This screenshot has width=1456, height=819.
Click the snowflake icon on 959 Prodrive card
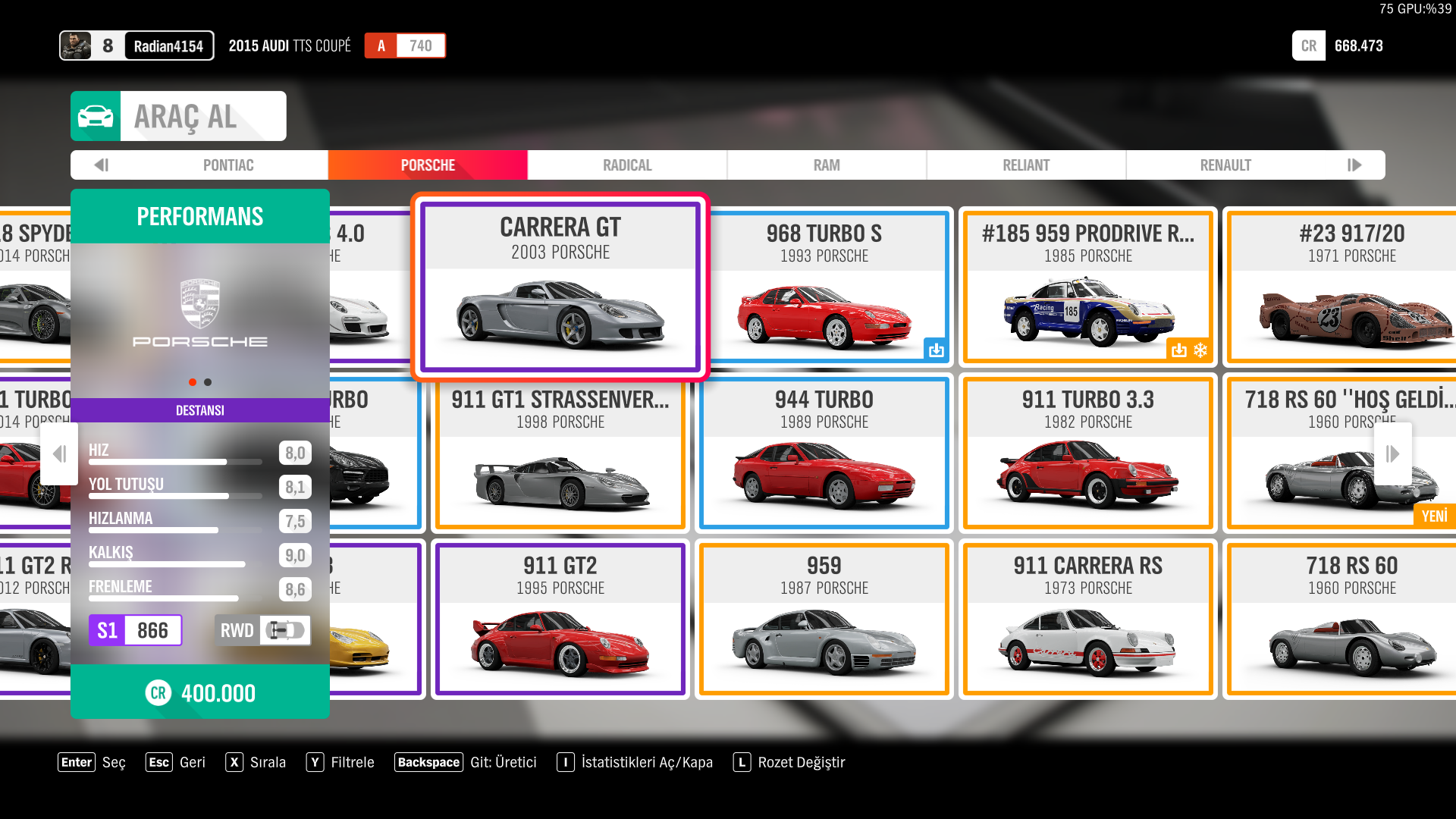[1200, 350]
